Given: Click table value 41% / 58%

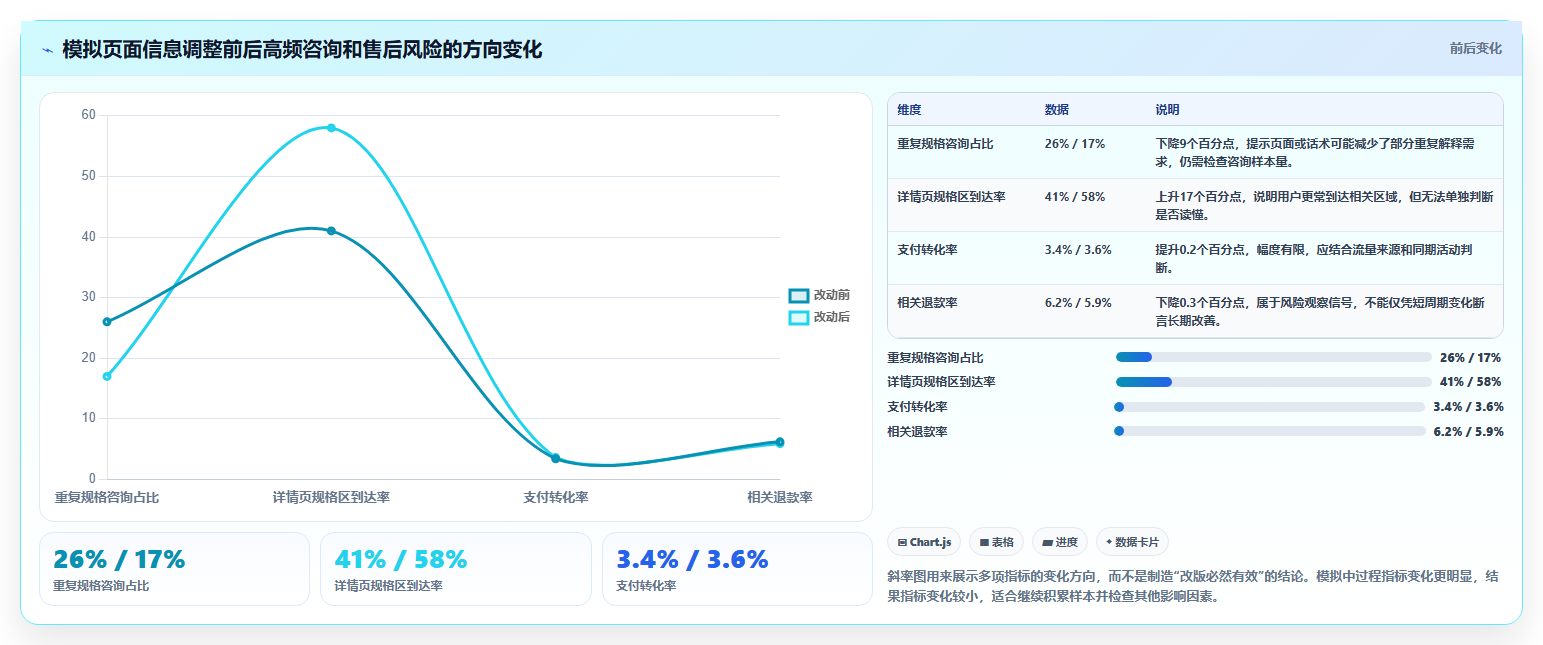Looking at the screenshot, I should tap(1075, 197).
